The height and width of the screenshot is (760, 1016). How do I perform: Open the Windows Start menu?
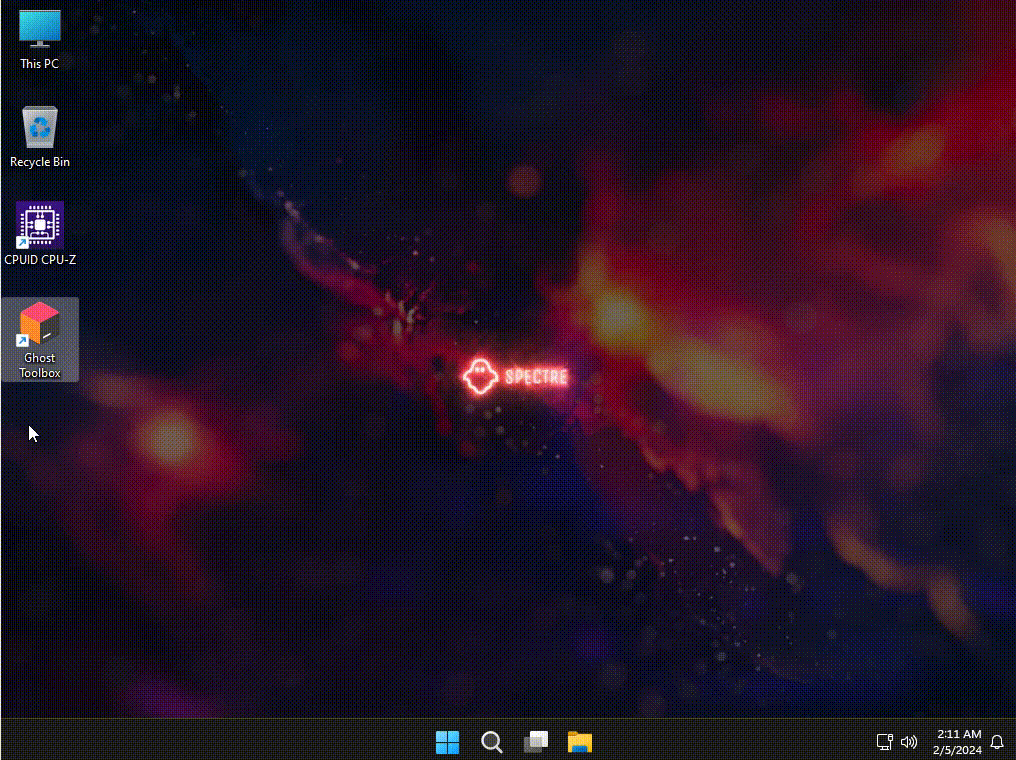pyautogui.click(x=448, y=742)
